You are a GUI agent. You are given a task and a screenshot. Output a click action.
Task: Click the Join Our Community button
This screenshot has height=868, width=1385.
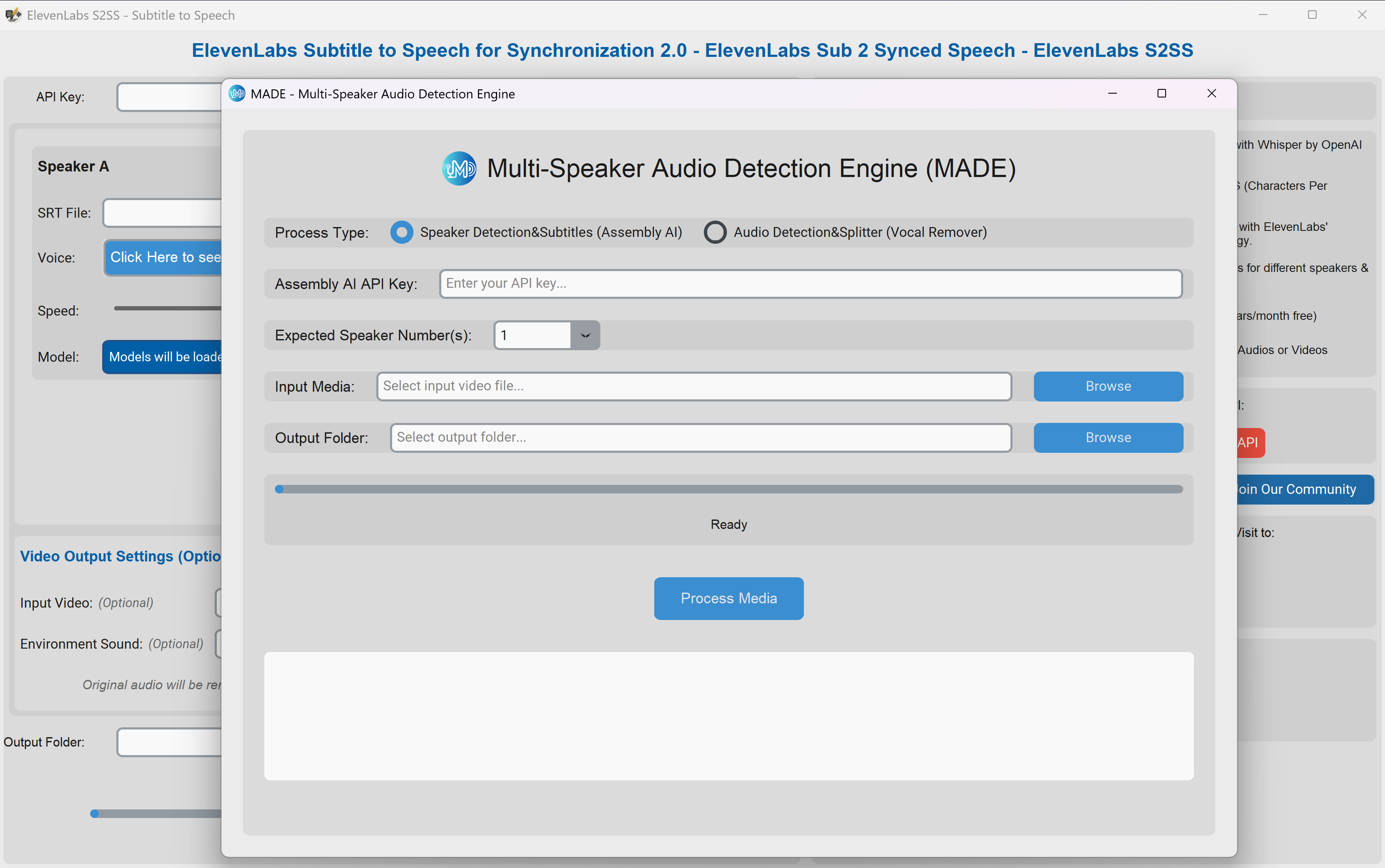1303,489
